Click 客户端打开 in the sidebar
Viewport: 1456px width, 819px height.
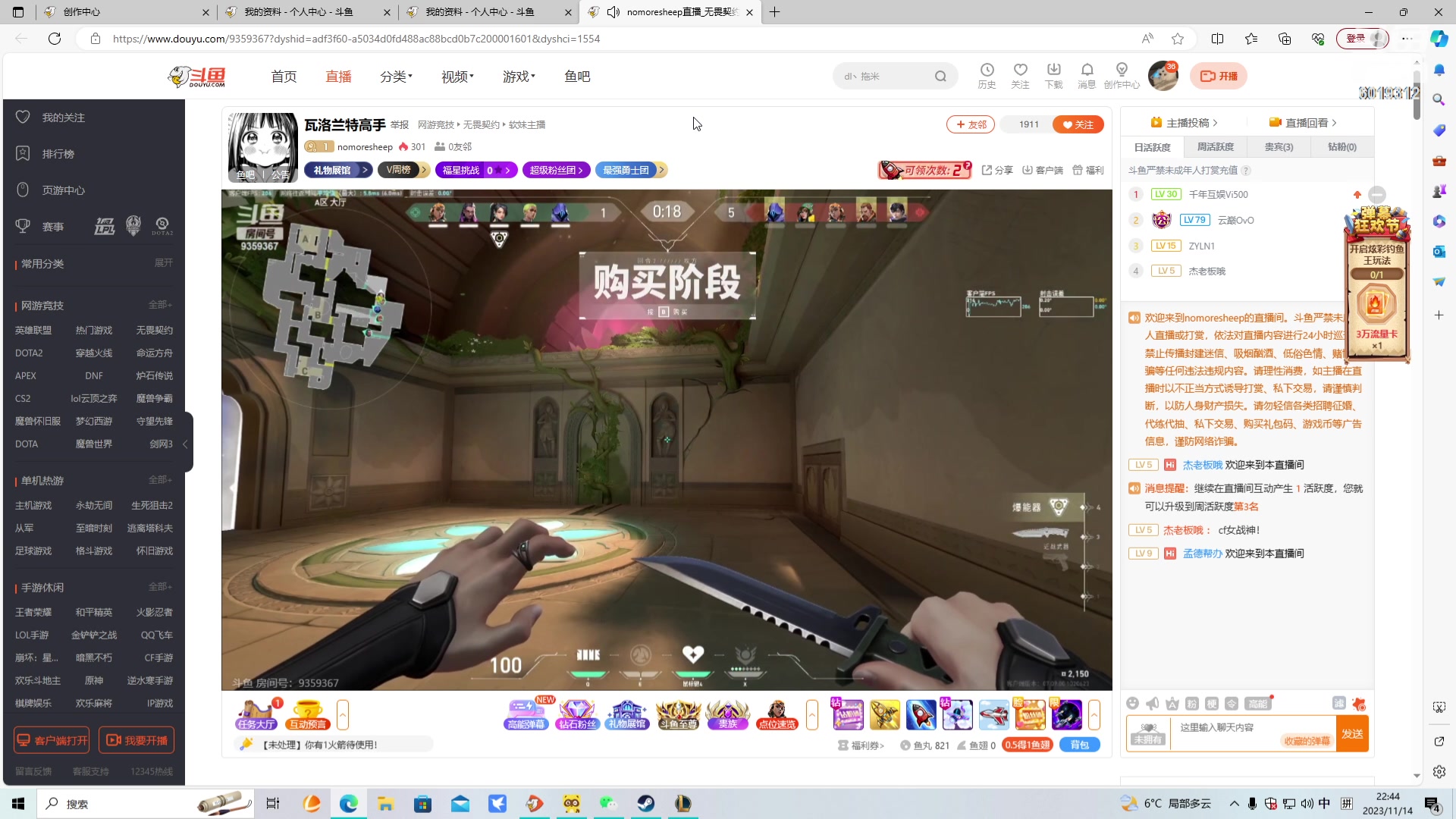52,740
